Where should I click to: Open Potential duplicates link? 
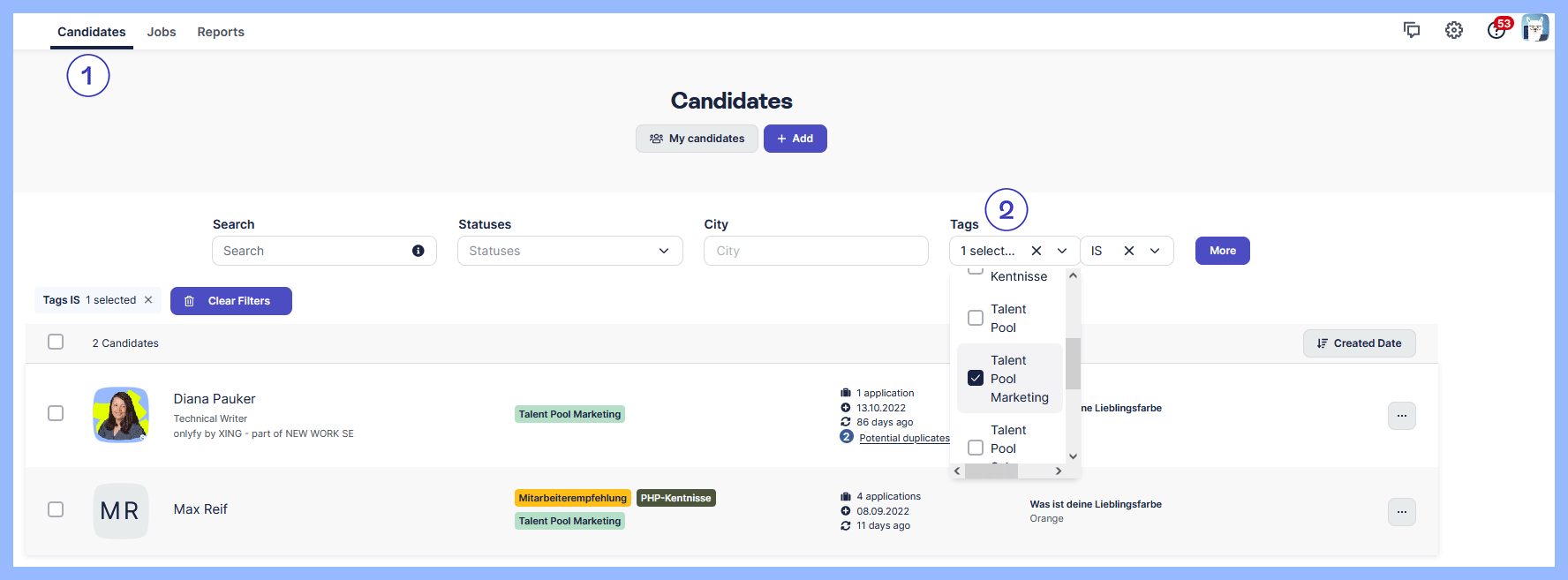(904, 438)
